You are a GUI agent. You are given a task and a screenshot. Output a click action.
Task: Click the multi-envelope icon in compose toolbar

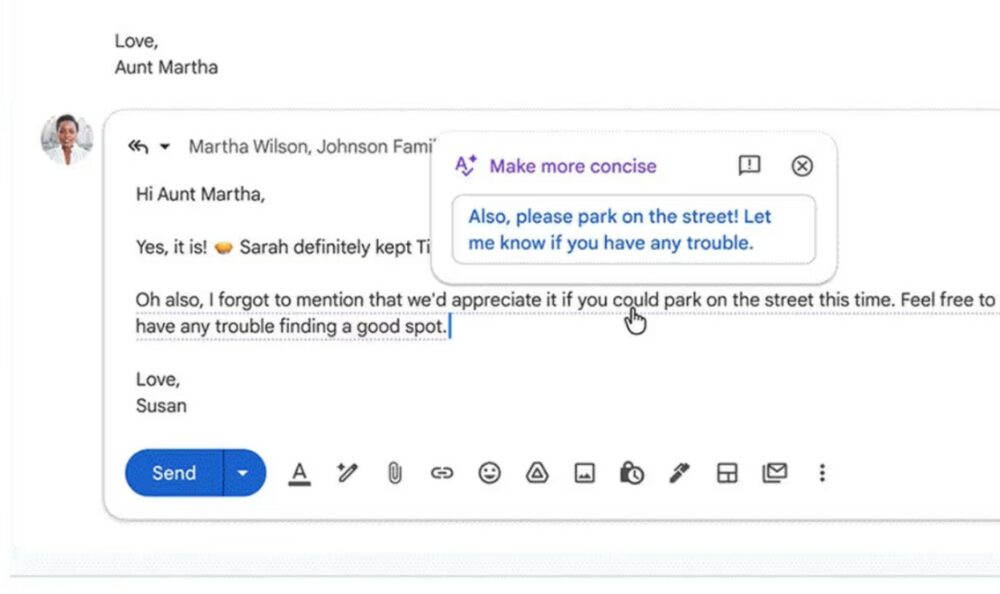pyautogui.click(x=774, y=473)
